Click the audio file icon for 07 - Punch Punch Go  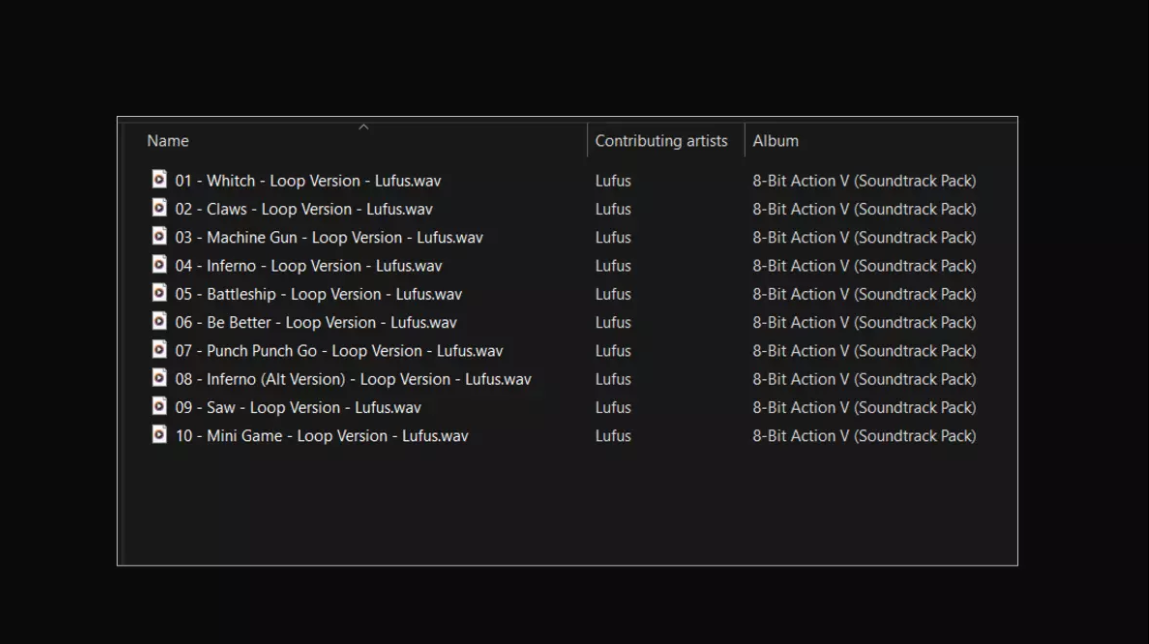[159, 349]
